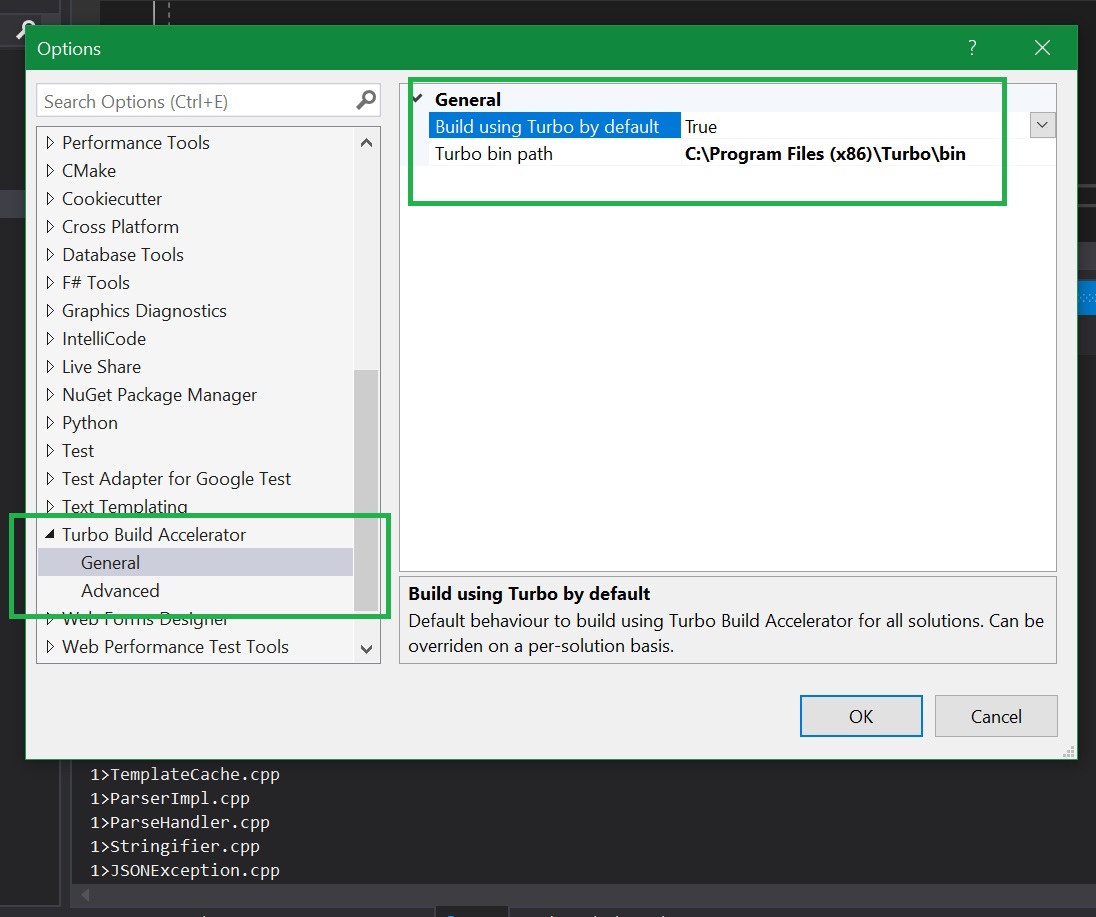Screen dimensions: 1096x917
Task: Click the Cancel button
Action: 996,716
